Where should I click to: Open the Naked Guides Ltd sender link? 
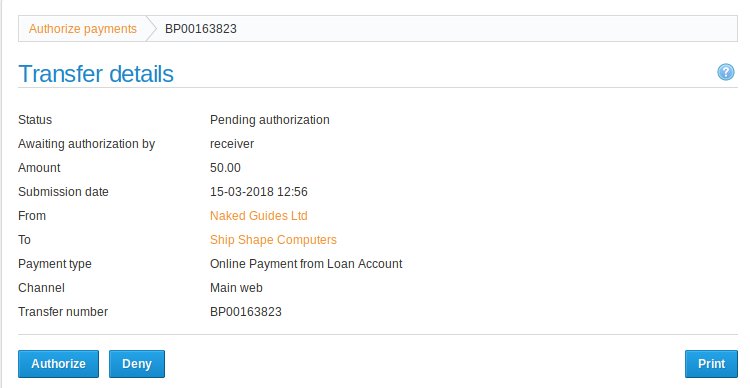coord(259,216)
